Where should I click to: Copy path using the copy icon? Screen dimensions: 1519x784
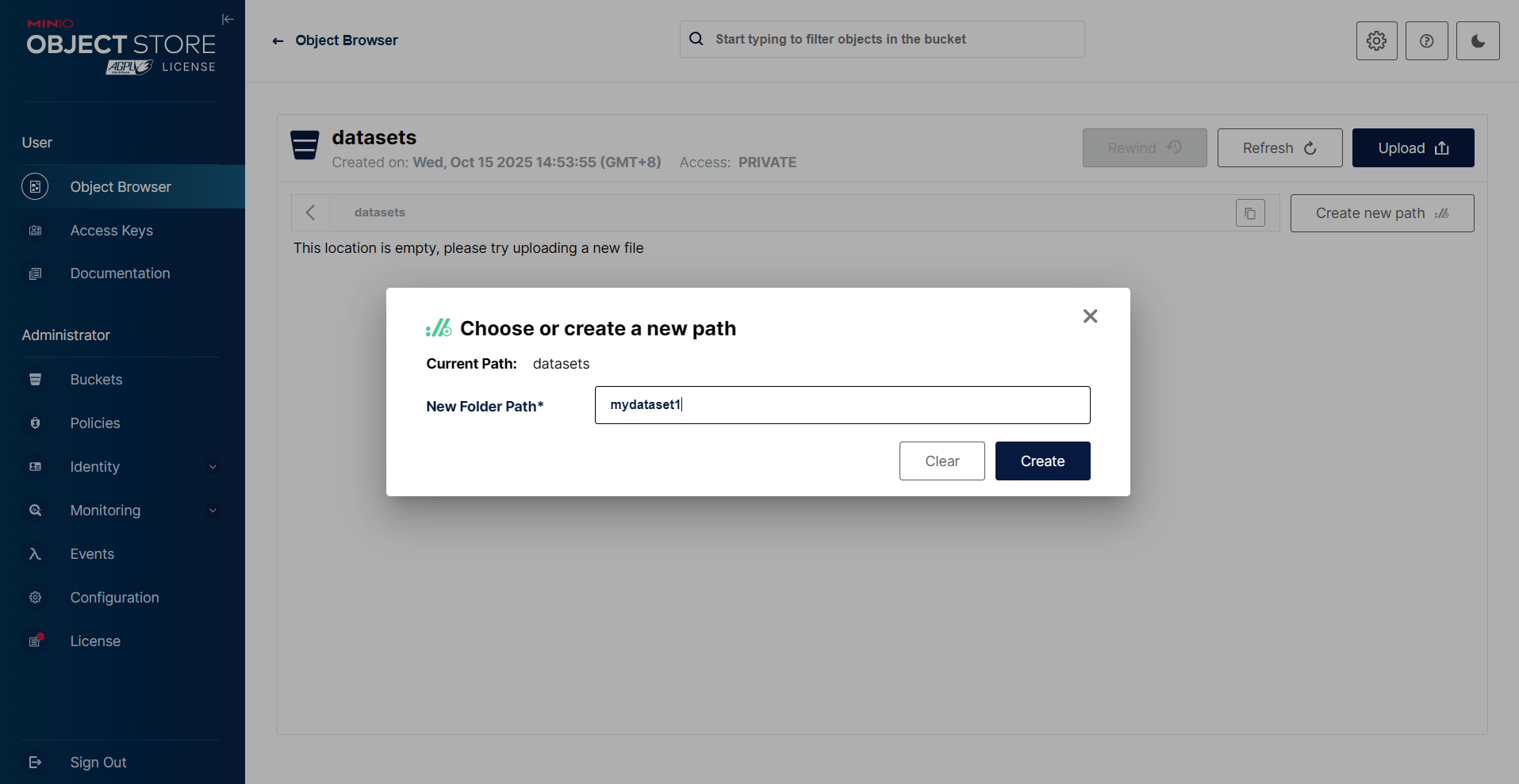point(1249,213)
